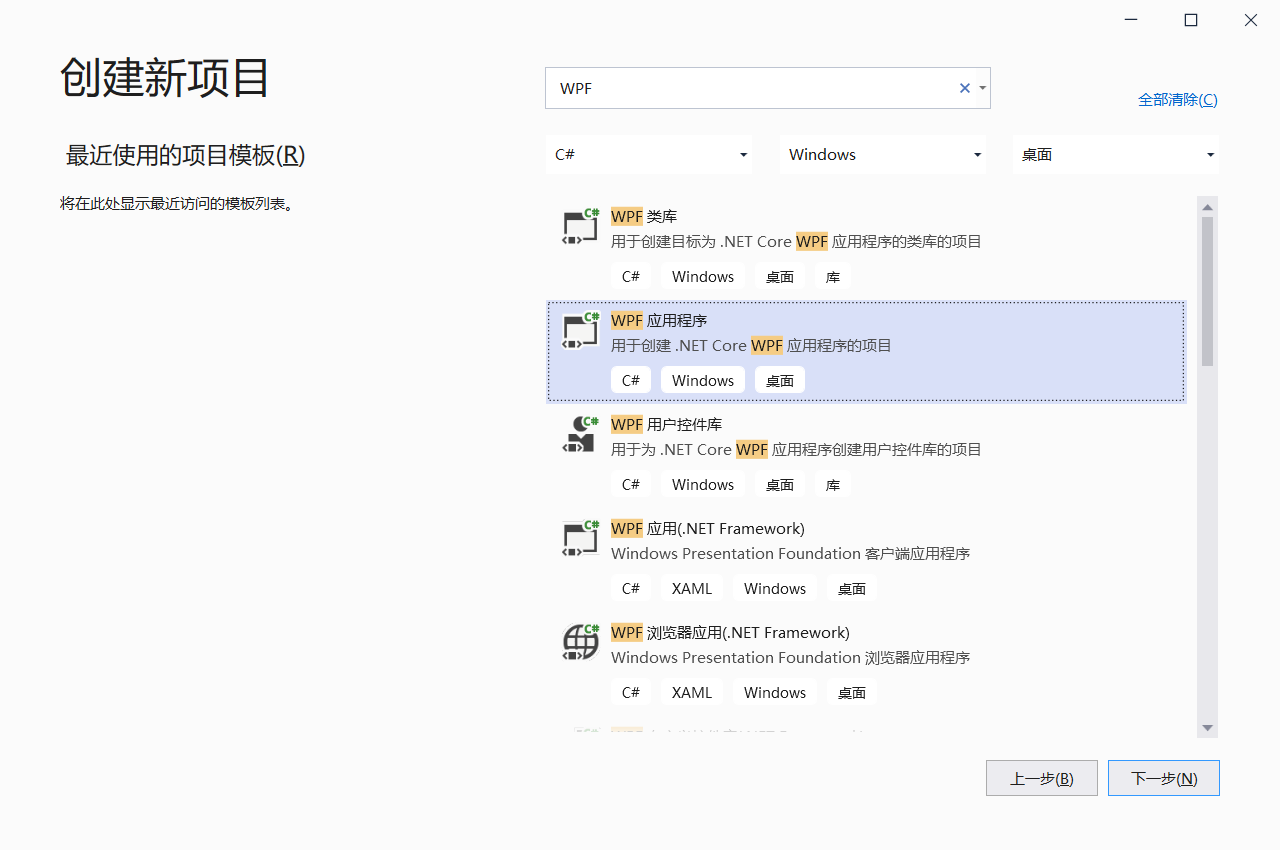Select the WPF 类库 template title
This screenshot has height=850, width=1280.
[645, 217]
